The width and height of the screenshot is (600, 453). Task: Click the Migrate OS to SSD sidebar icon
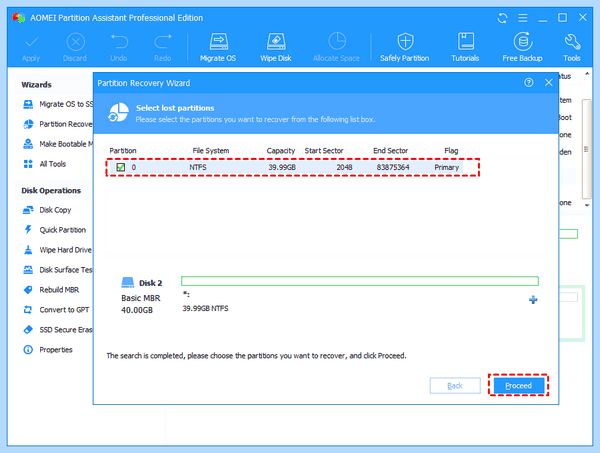click(28, 104)
